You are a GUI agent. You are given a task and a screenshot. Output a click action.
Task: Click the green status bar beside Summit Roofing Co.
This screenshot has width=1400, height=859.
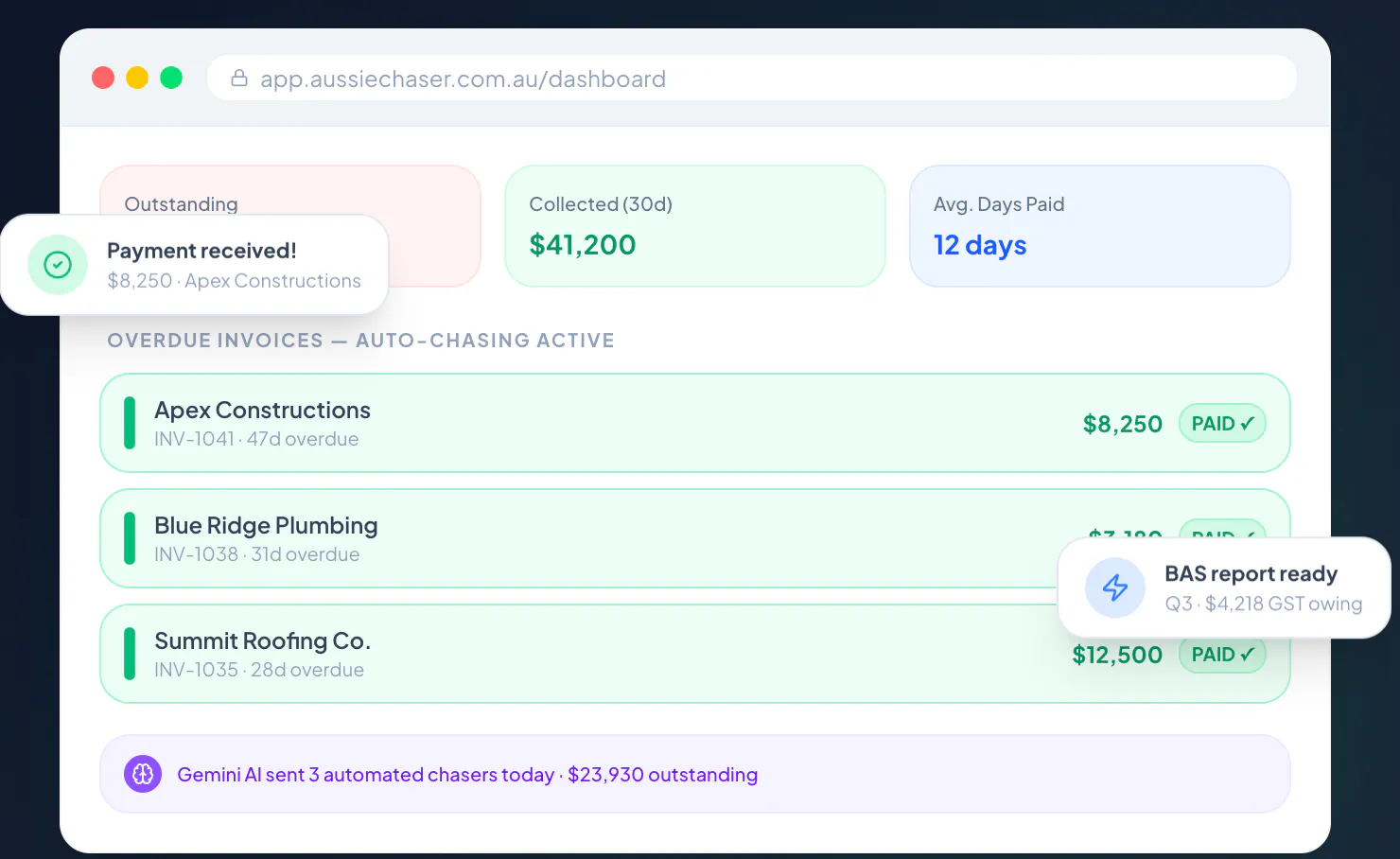pyautogui.click(x=130, y=654)
